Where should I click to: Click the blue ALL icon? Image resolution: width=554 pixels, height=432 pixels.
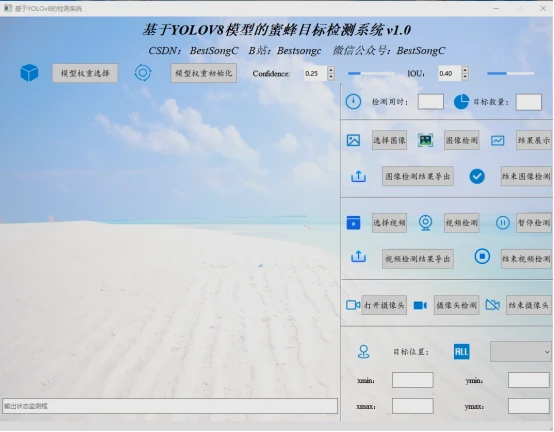pos(461,351)
